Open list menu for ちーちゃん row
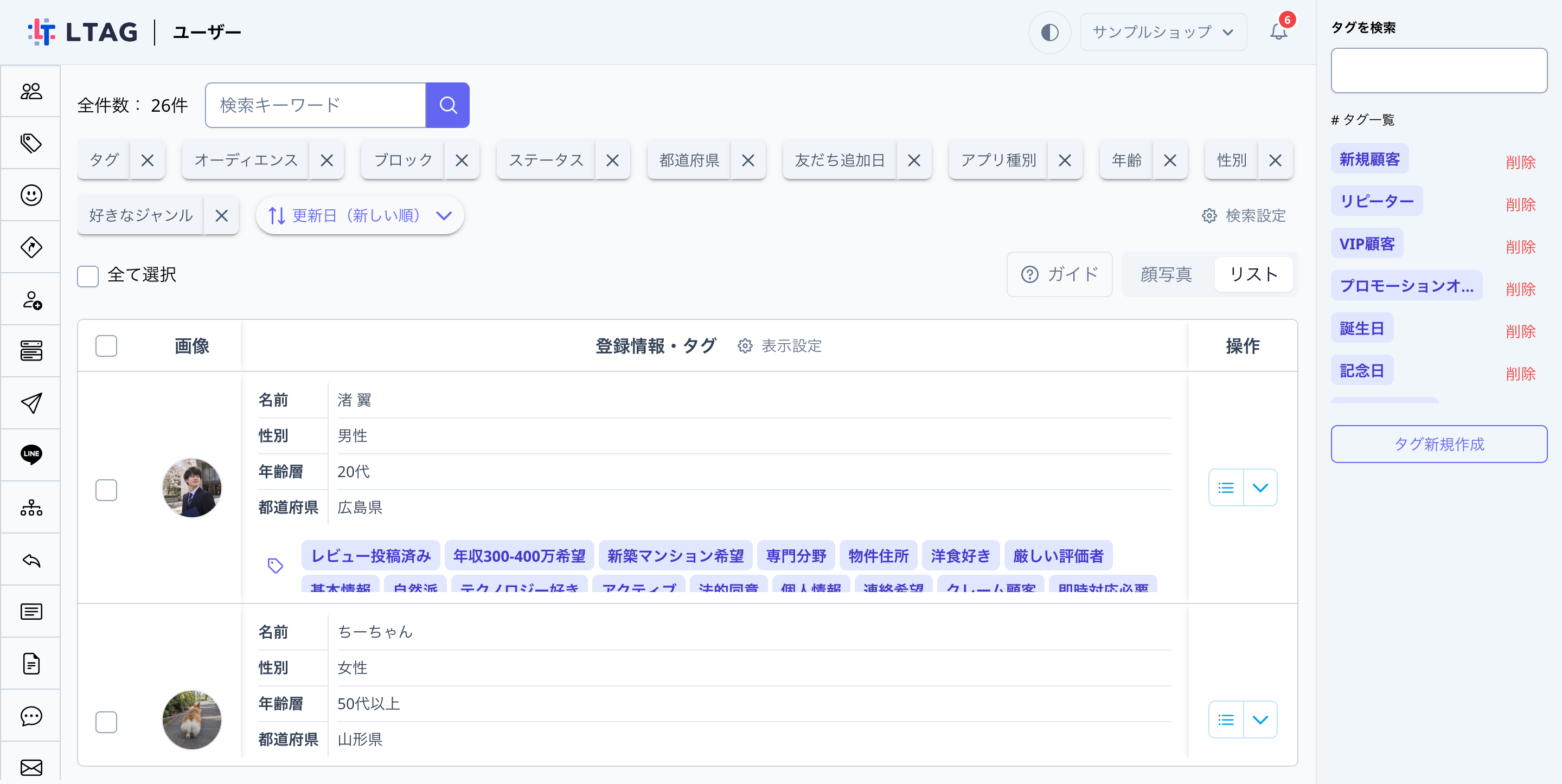 [x=1226, y=719]
